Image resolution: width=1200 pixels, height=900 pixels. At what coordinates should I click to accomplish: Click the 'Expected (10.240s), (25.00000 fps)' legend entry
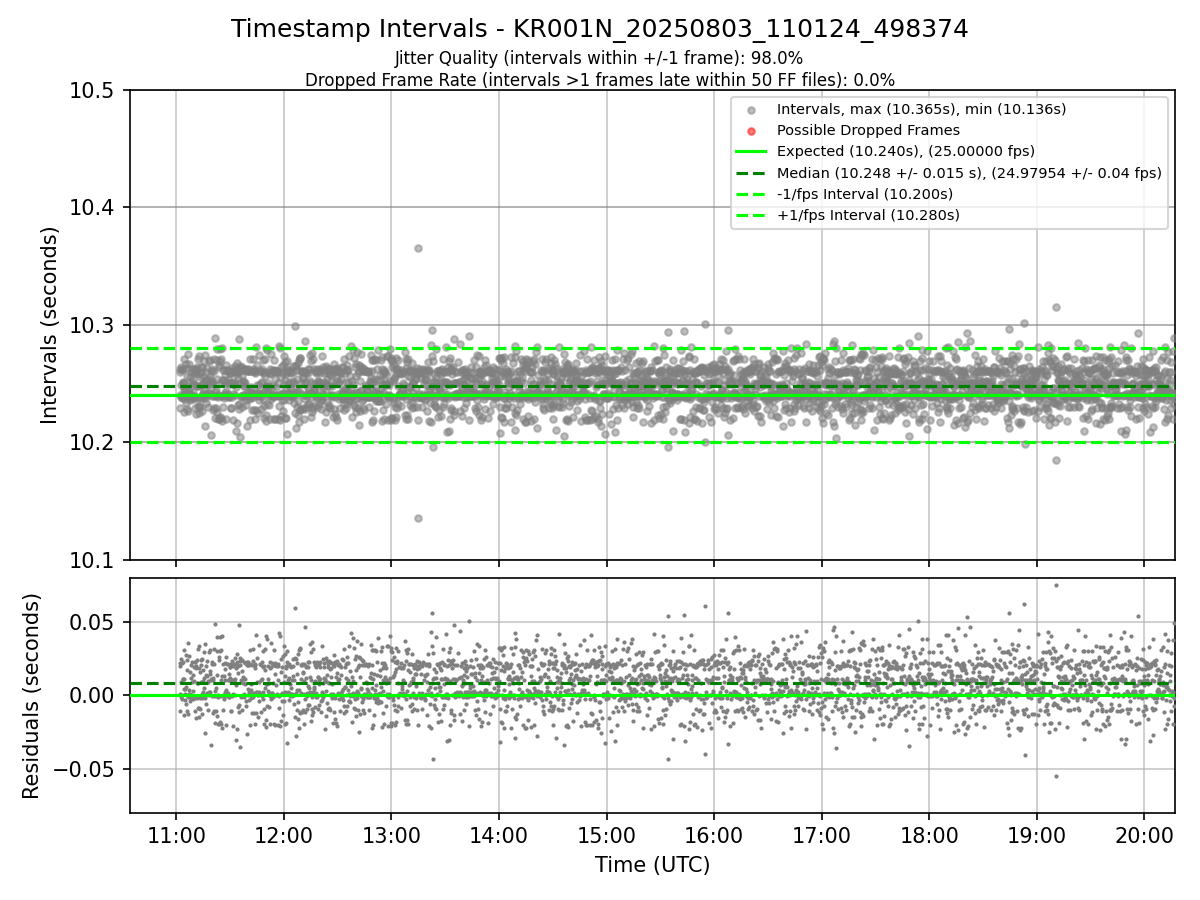coord(905,151)
